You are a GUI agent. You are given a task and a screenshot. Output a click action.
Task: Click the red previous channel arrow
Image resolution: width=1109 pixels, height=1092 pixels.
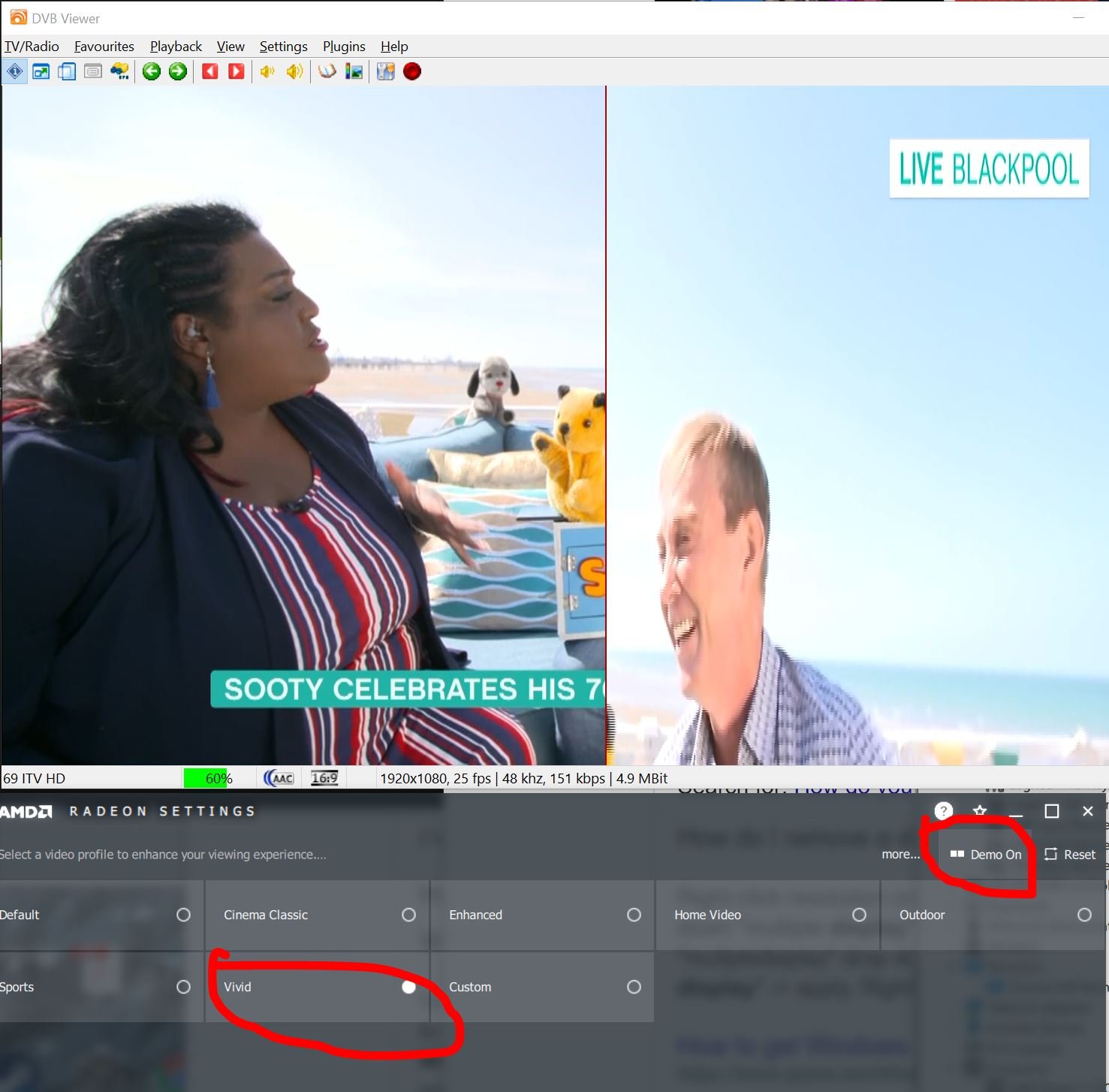[210, 71]
